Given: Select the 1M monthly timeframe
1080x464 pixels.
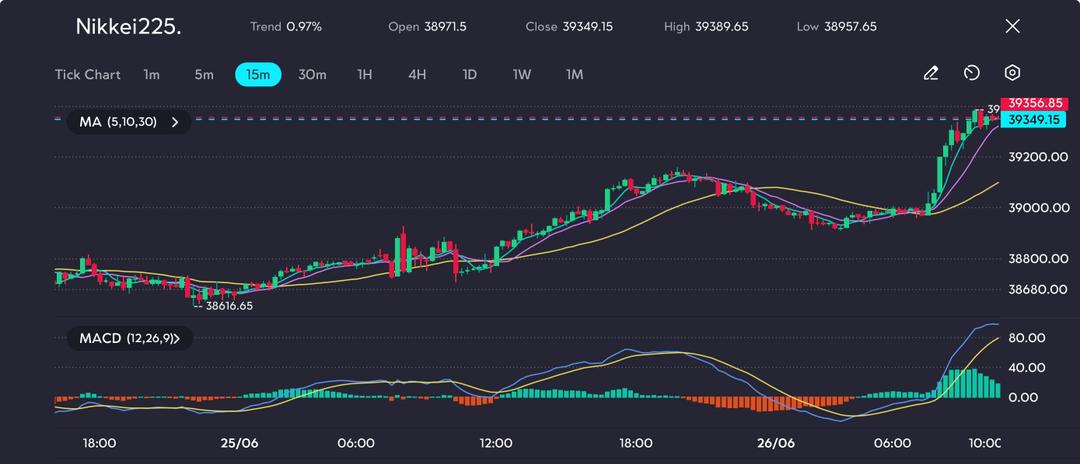Looking at the screenshot, I should [x=574, y=74].
